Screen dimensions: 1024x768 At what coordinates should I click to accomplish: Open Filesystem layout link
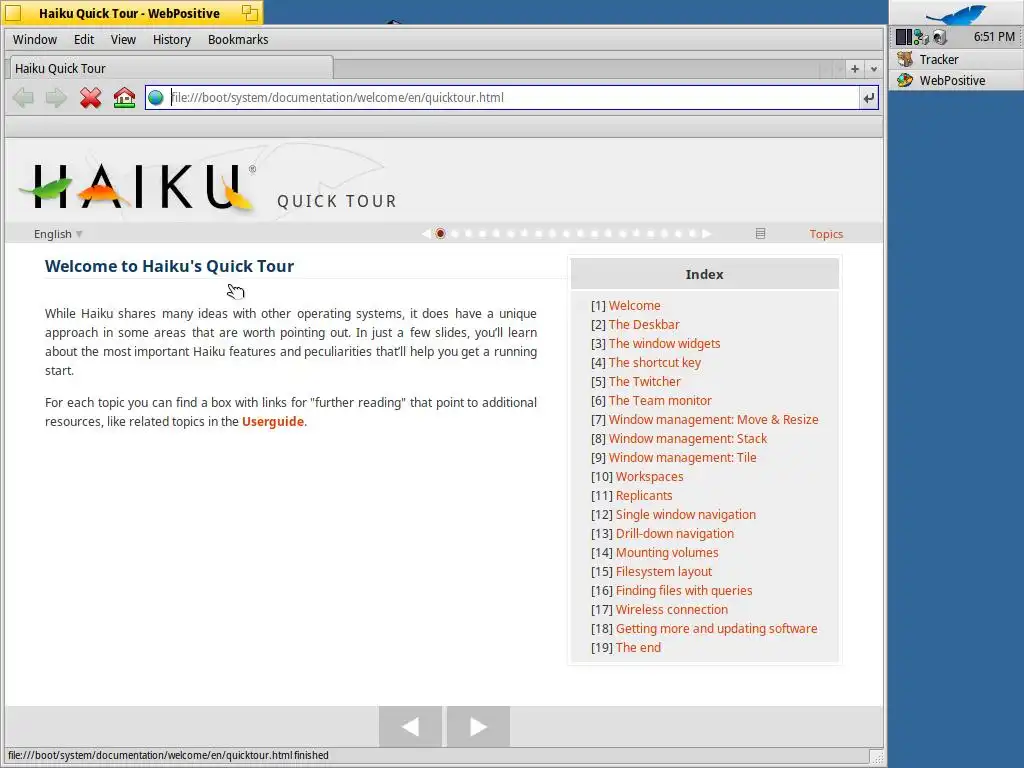coord(664,571)
